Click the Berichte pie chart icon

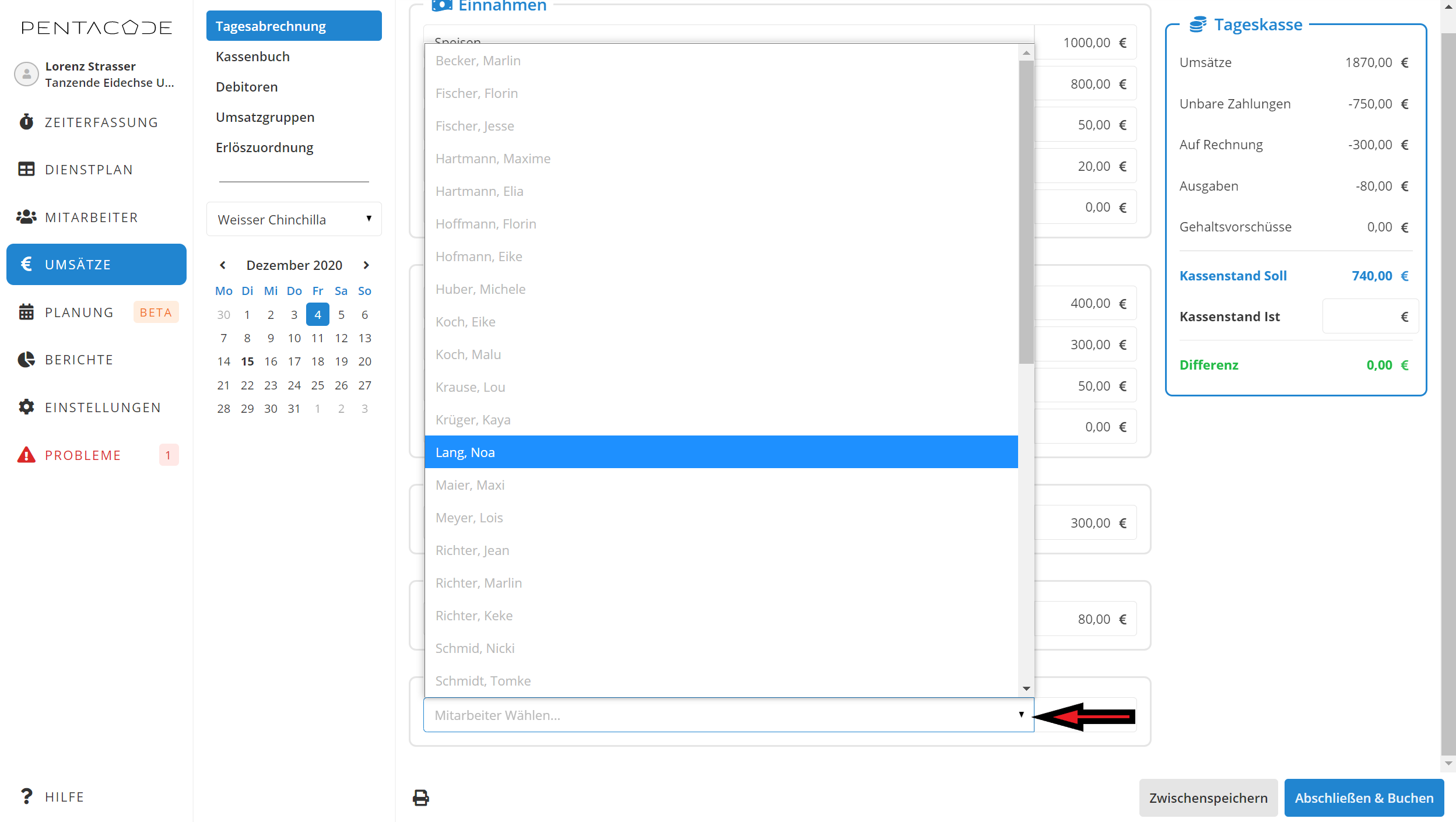(x=26, y=360)
